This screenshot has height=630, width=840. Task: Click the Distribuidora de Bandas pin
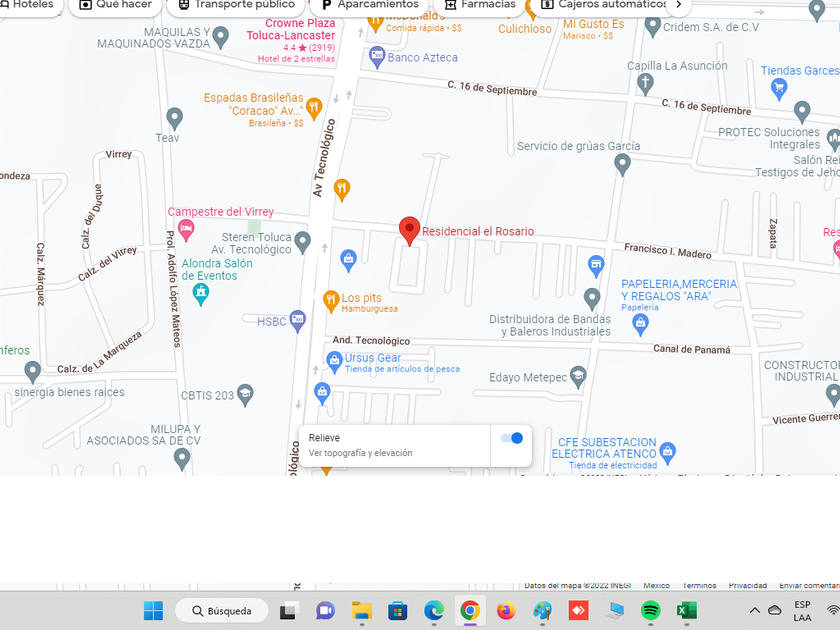click(x=591, y=299)
